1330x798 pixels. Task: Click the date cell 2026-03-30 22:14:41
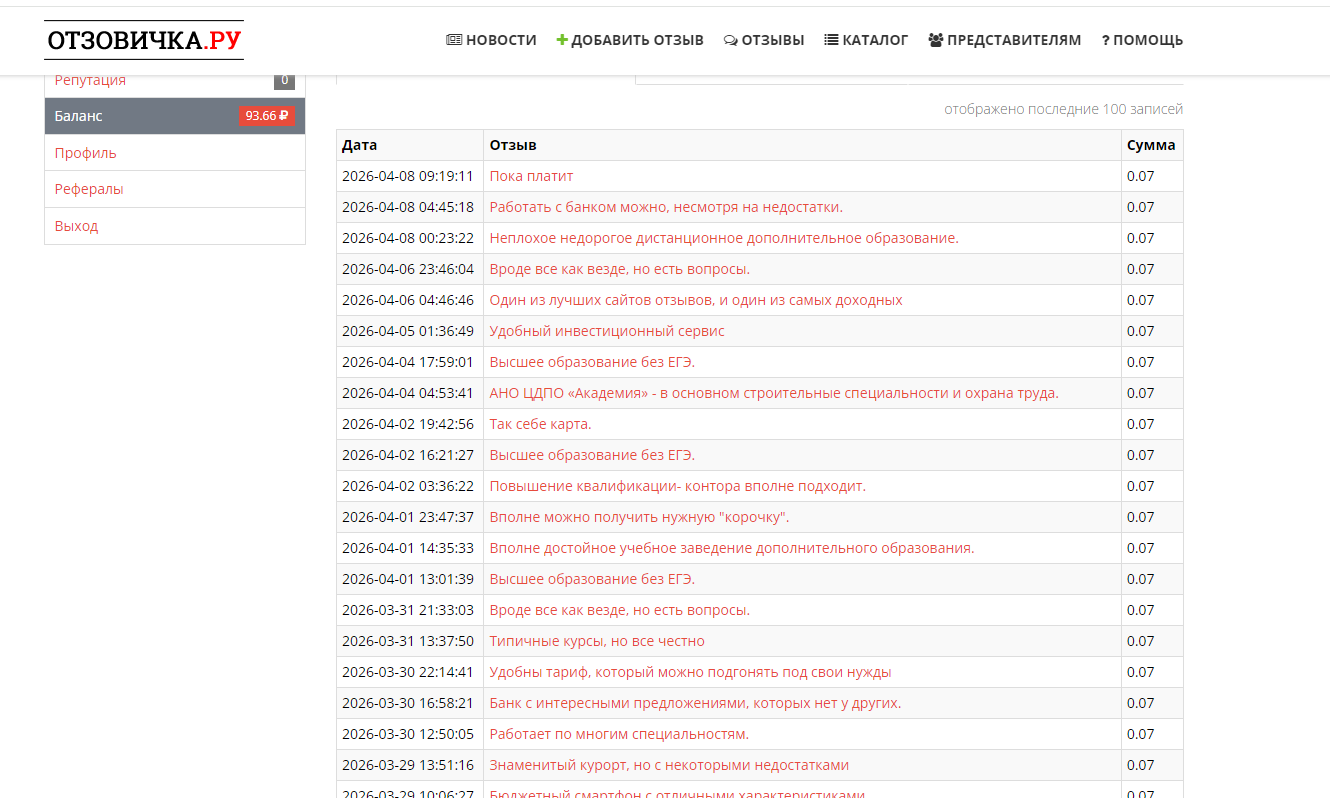tap(408, 672)
